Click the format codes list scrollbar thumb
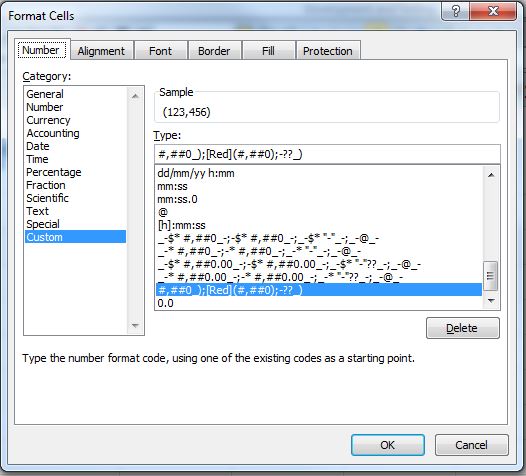Viewport: 526px width, 476px height. (490, 276)
